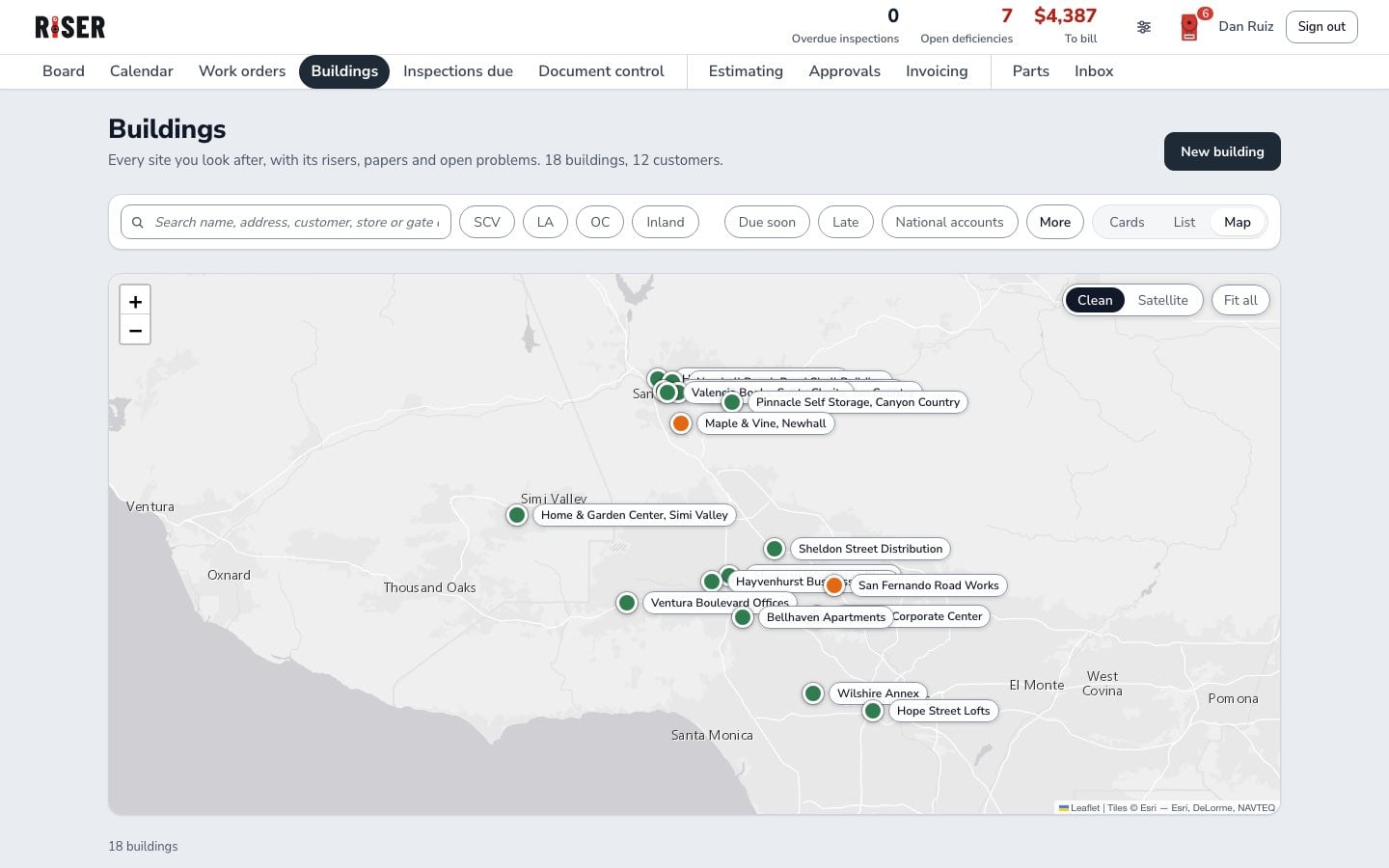
Task: Zoom in on the map
Action: click(x=135, y=301)
